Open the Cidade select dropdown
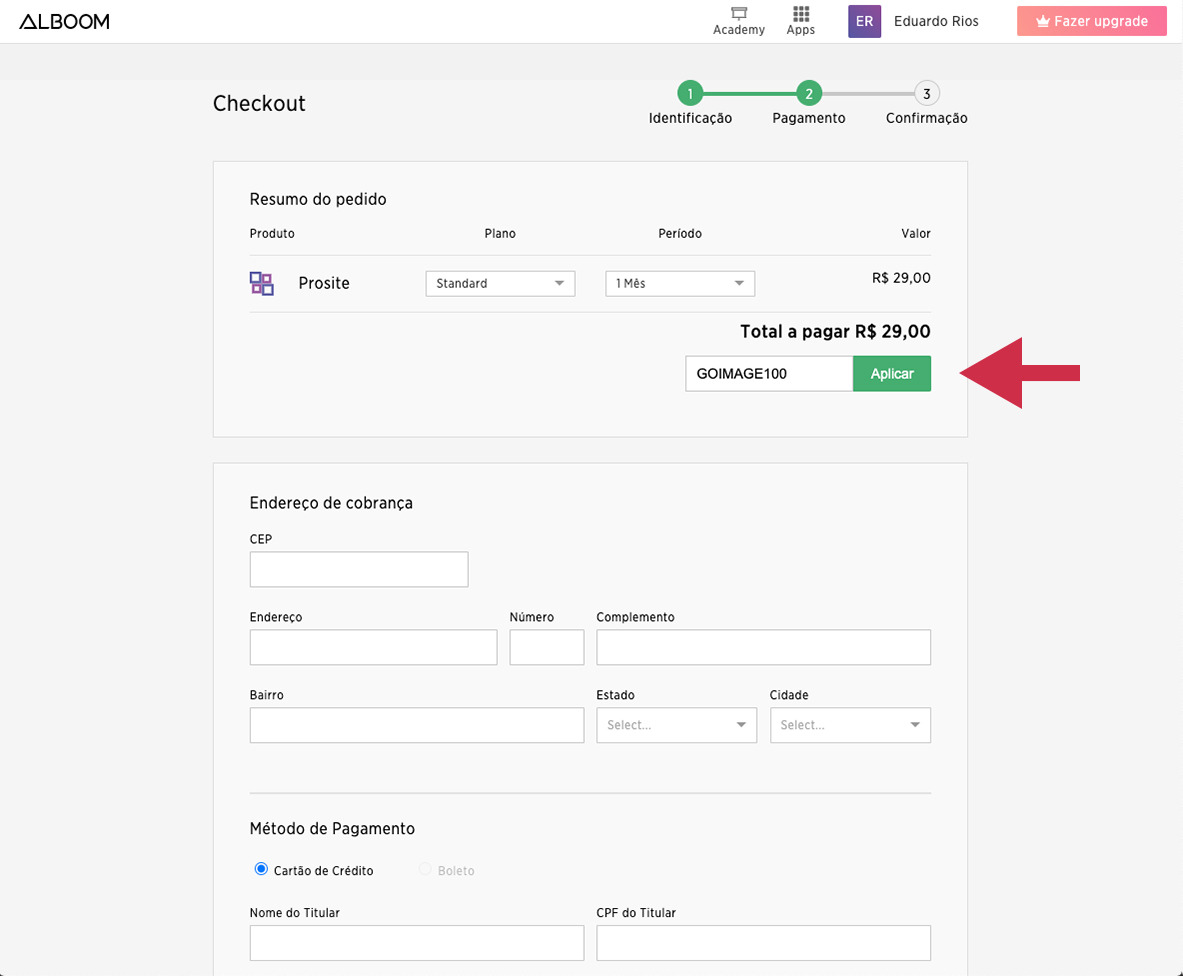The width and height of the screenshot is (1183, 976). [x=850, y=725]
